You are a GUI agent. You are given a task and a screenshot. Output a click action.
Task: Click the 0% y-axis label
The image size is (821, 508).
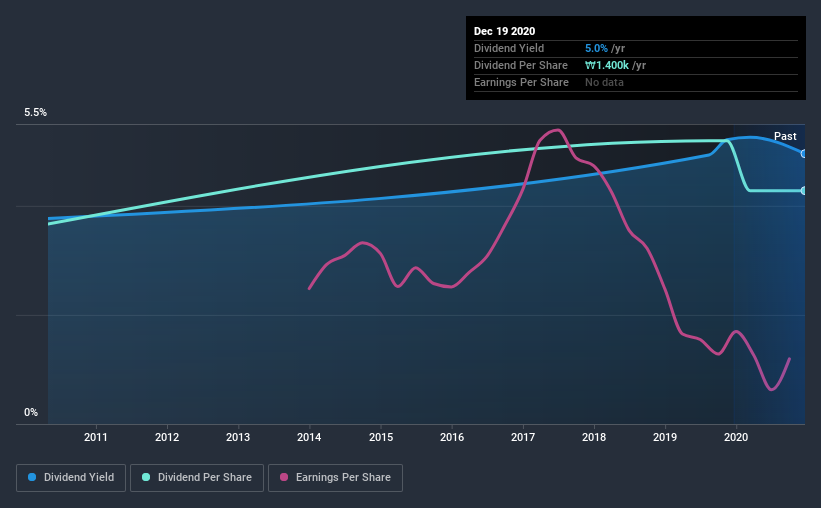(31, 412)
